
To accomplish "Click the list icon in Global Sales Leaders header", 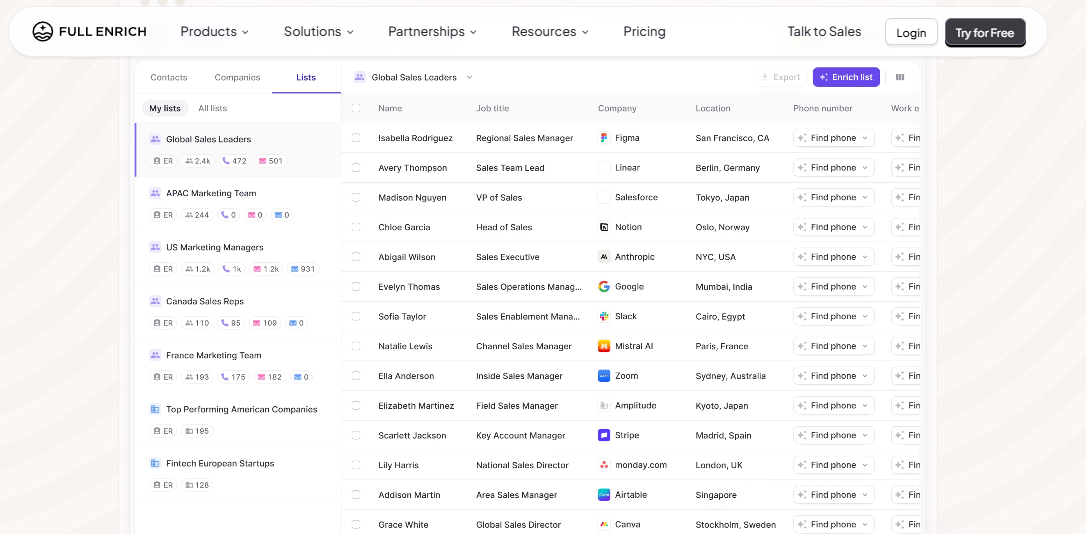I will (359, 77).
